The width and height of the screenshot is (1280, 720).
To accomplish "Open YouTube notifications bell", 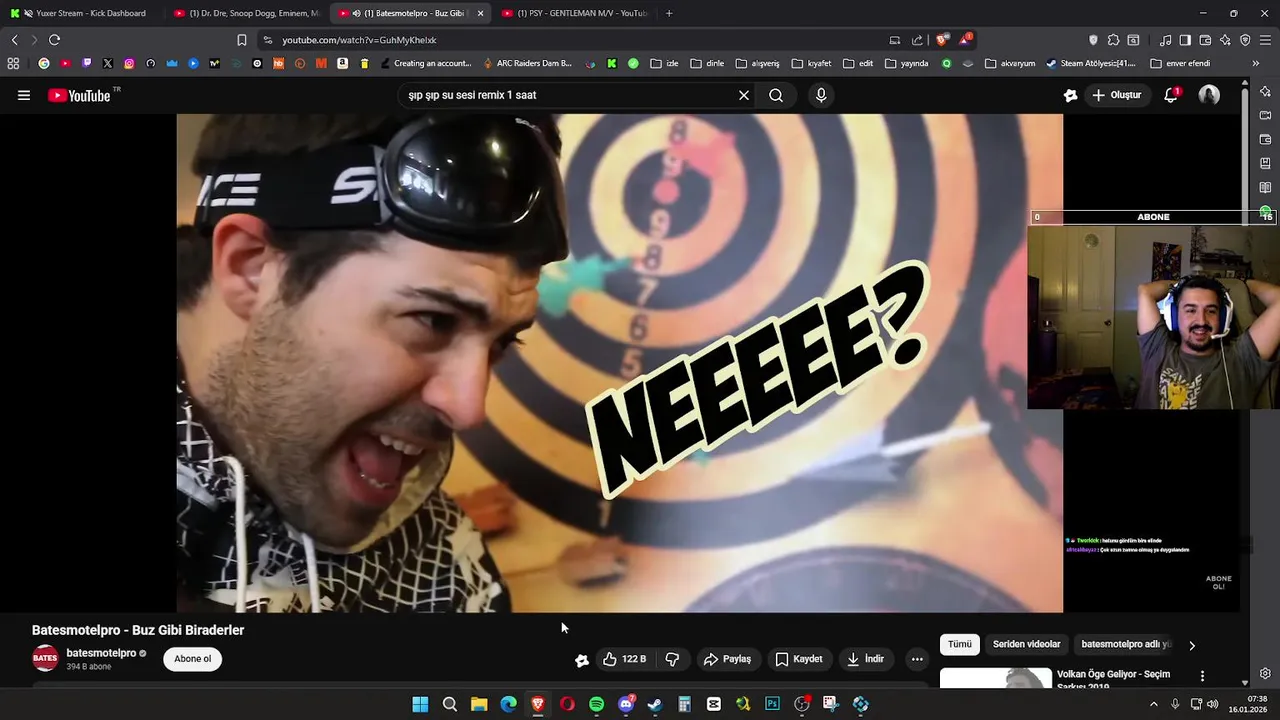I will click(x=1171, y=96).
